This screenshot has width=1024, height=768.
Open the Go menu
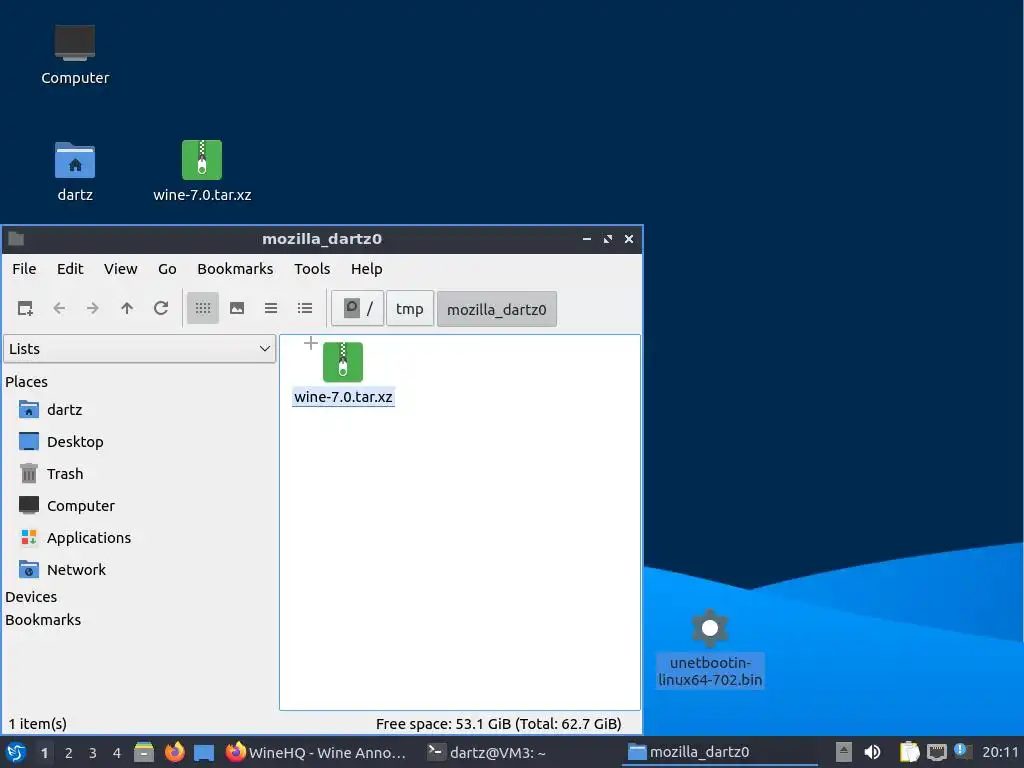click(x=167, y=269)
